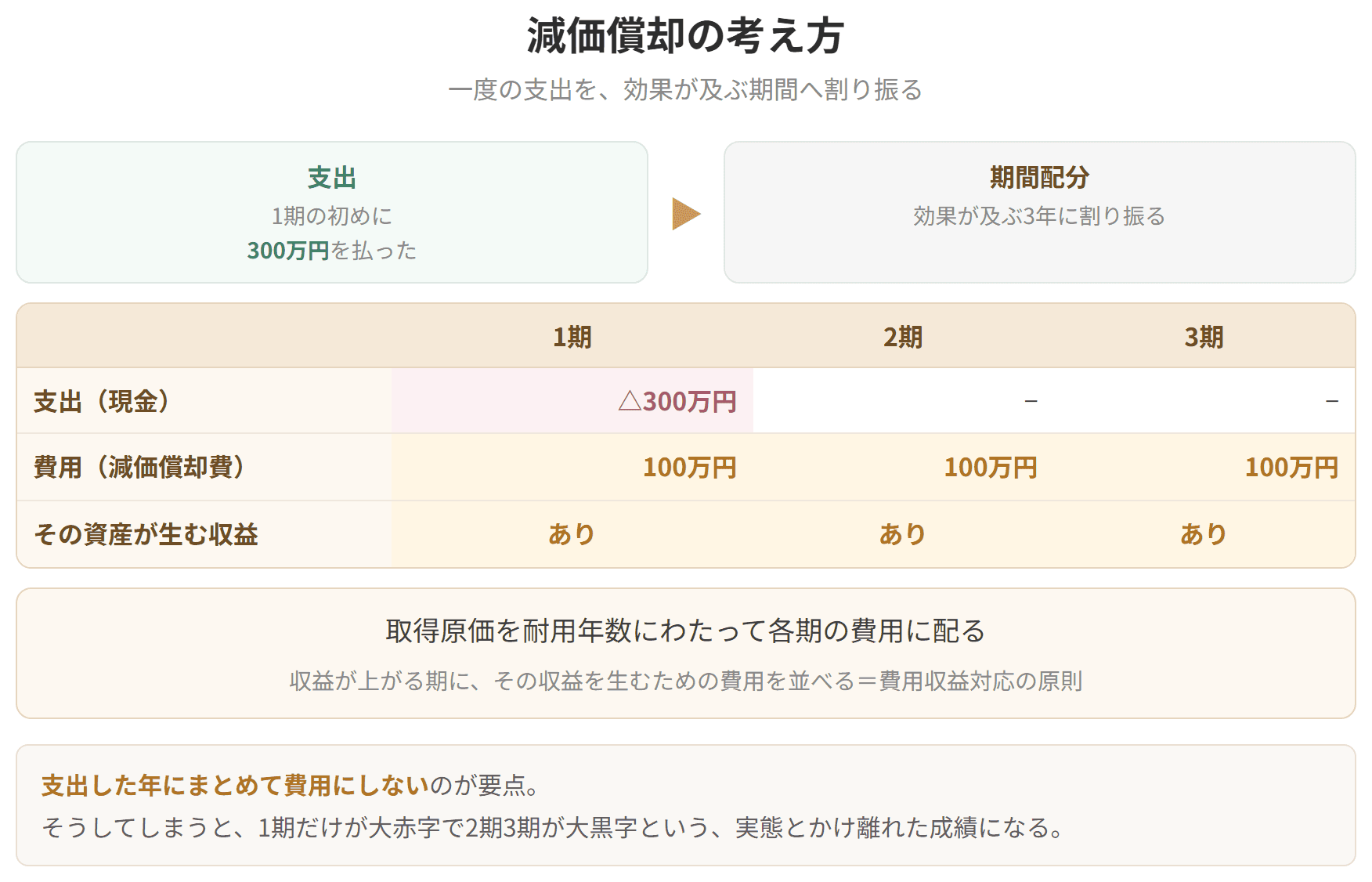
Task: Click the あり cell under 3期
Action: (x=1204, y=534)
